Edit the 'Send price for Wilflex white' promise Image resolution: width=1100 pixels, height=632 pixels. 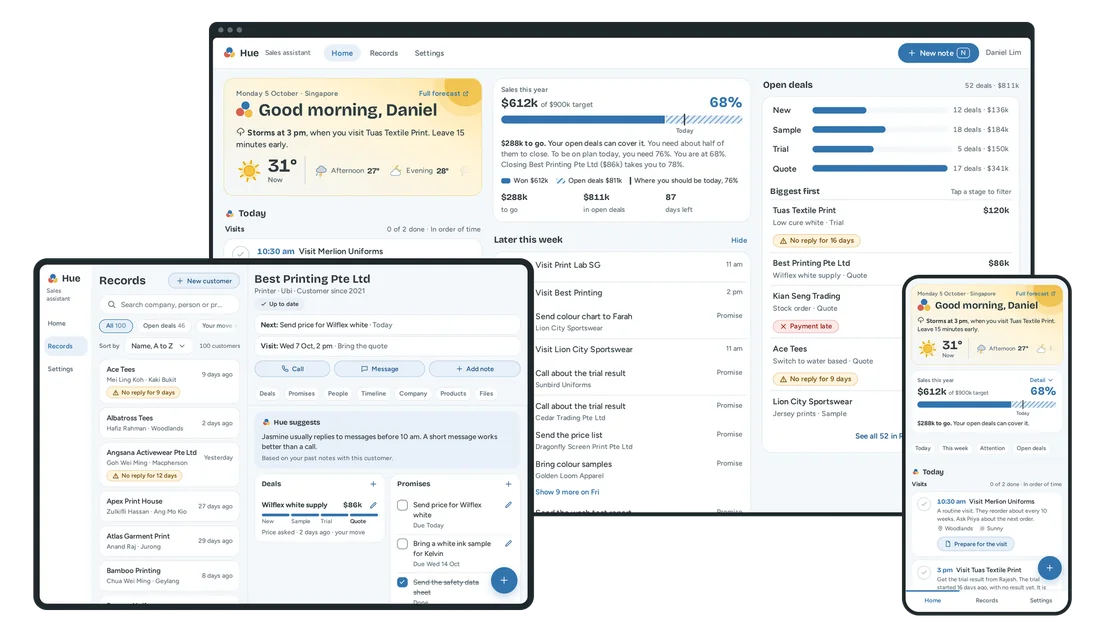[x=509, y=505]
